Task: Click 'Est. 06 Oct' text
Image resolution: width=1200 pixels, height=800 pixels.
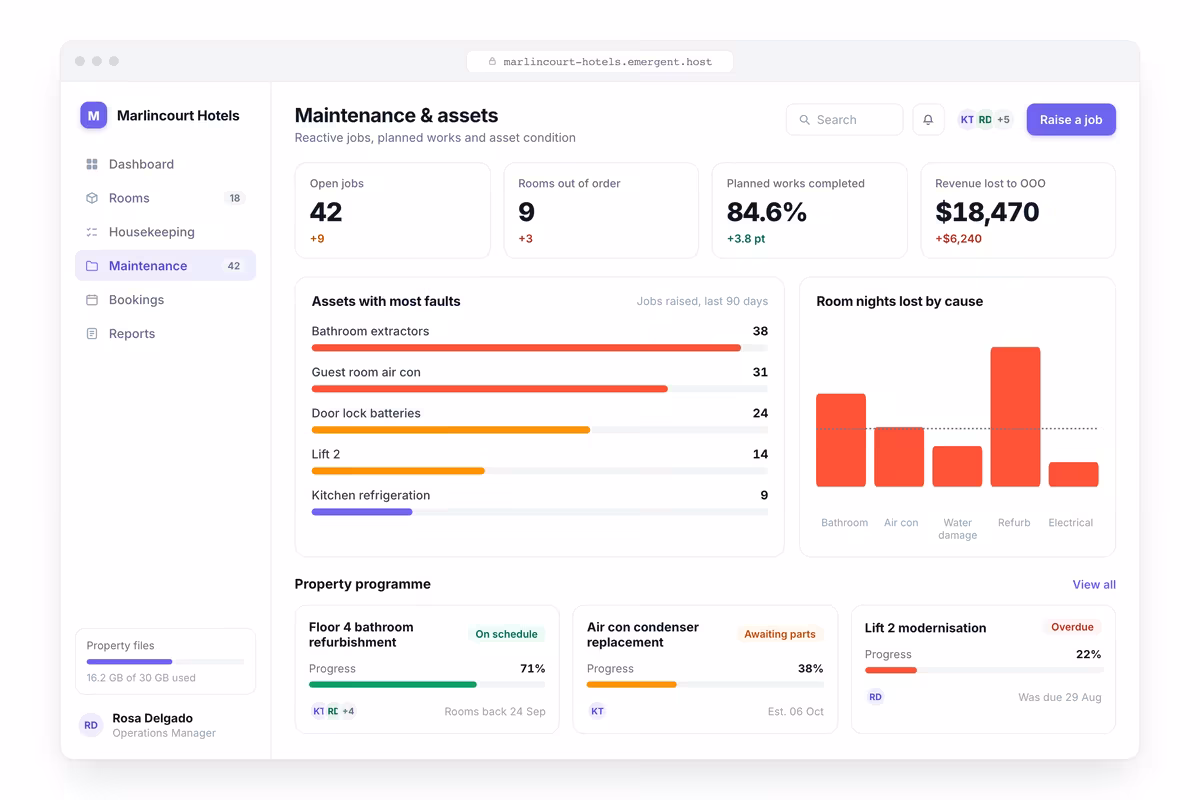Action: [x=796, y=712]
